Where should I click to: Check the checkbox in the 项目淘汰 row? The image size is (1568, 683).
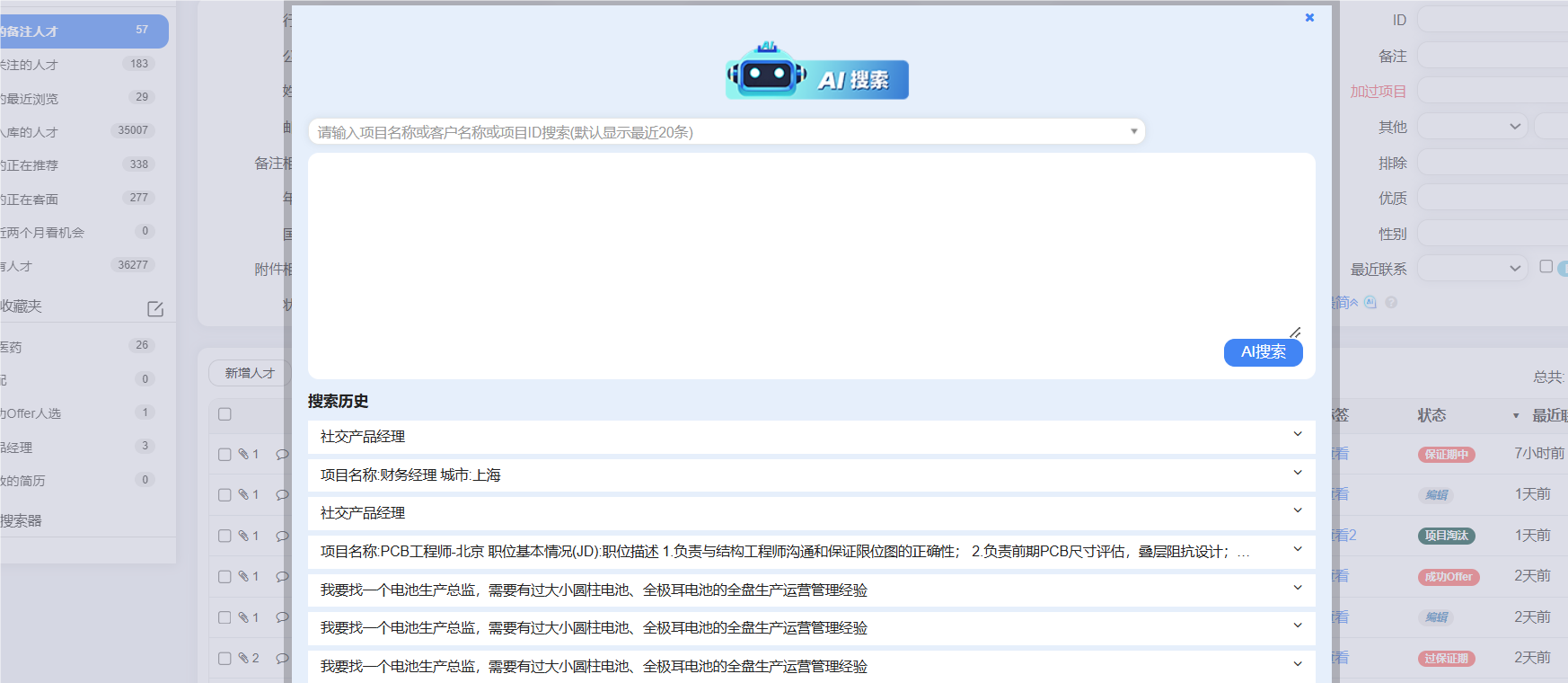225,536
